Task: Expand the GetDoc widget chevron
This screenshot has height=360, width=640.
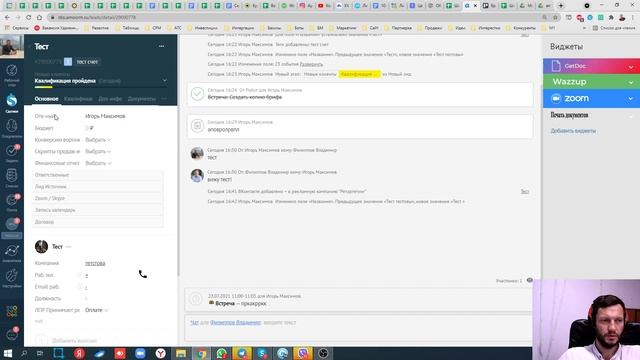Action: click(631, 66)
